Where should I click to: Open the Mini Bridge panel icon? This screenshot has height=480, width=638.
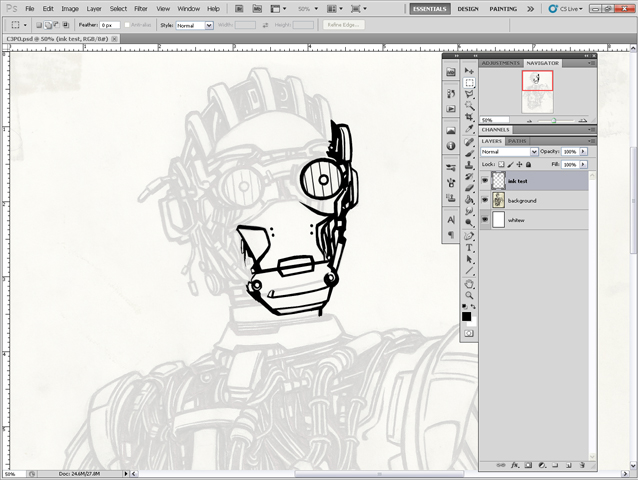pos(451,72)
